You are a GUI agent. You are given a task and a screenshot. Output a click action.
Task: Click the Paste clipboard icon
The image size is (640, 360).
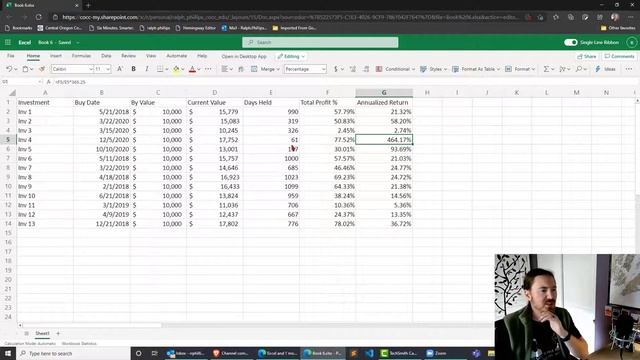(x=25, y=69)
